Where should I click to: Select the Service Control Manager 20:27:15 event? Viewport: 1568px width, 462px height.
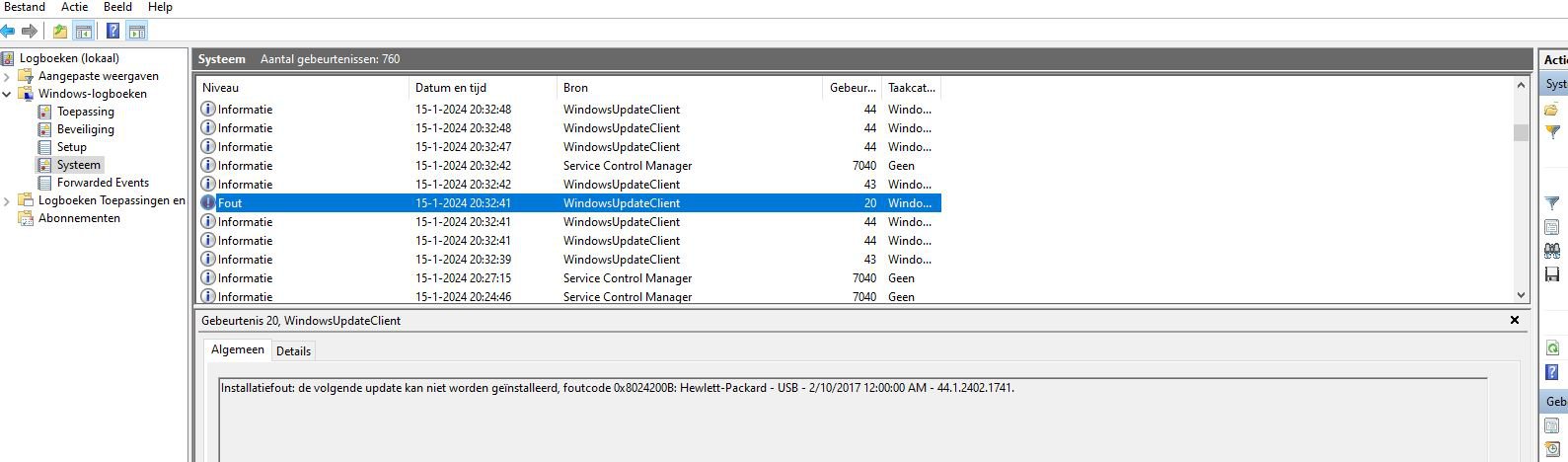coord(569,278)
